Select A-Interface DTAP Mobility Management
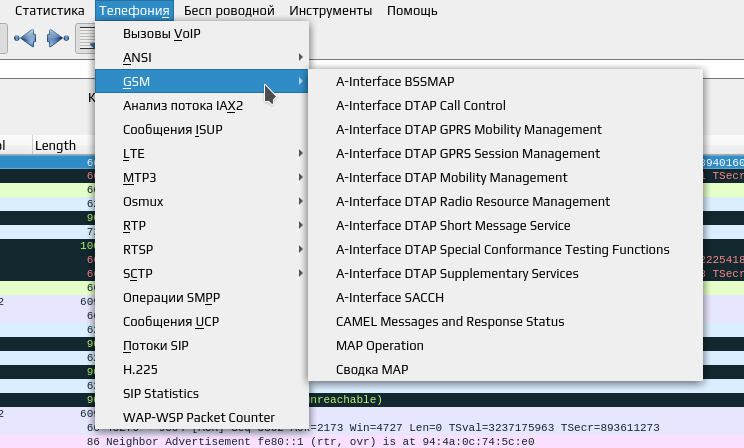 (x=505, y=177)
